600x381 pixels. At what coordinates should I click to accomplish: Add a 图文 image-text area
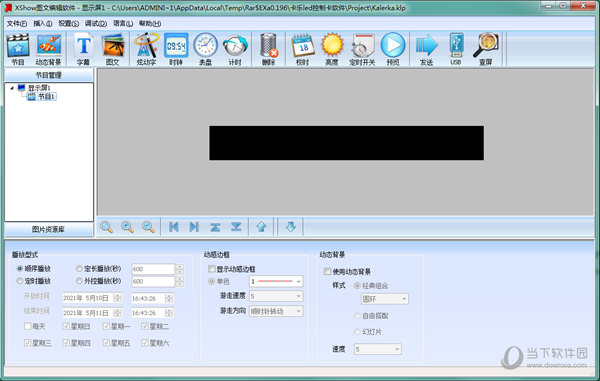(113, 49)
